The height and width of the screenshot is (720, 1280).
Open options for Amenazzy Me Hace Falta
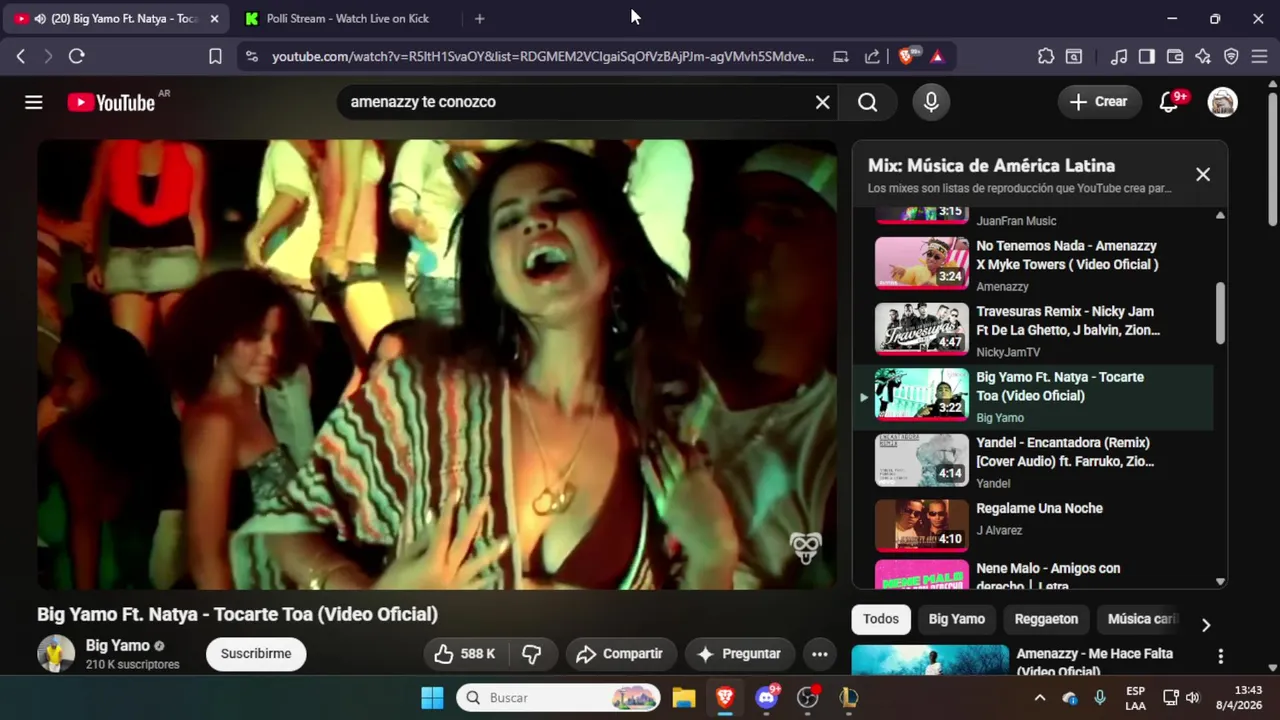tap(1220, 657)
